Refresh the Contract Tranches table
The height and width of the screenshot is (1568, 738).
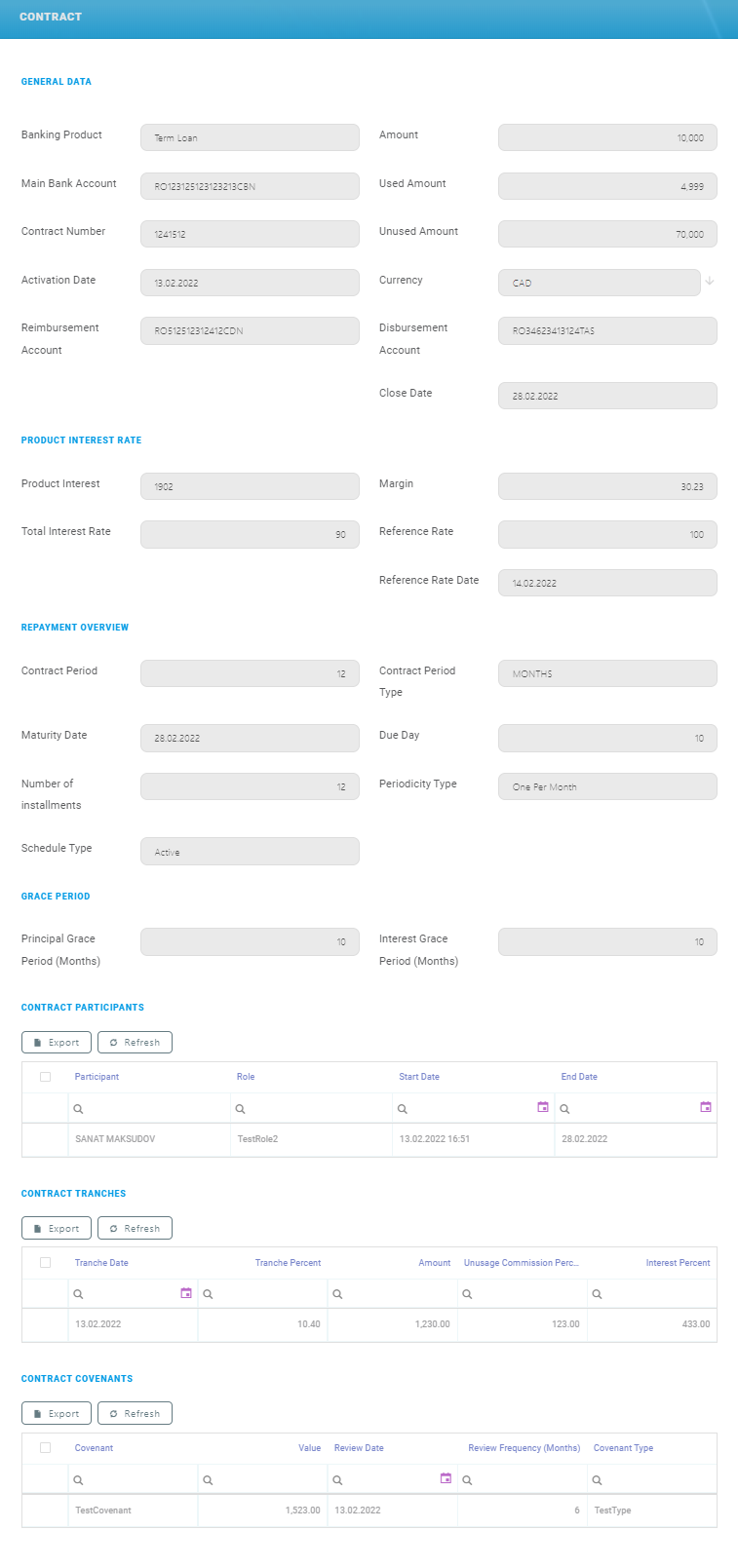coord(135,1229)
